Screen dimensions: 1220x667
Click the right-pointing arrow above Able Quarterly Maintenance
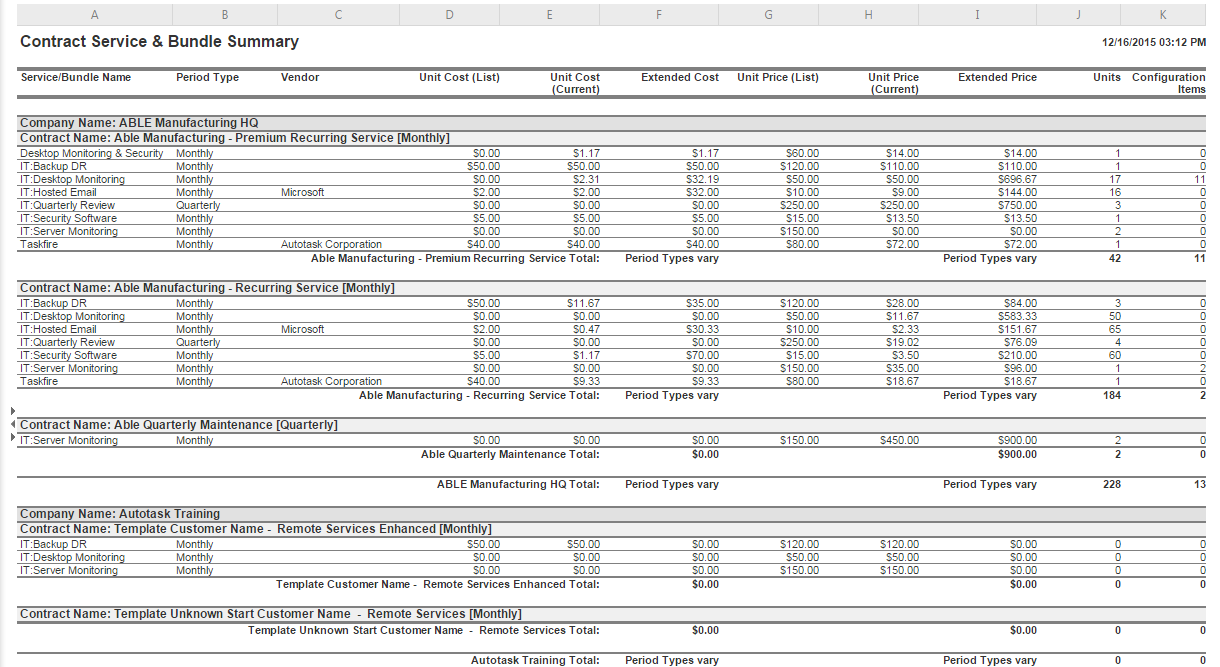12,411
